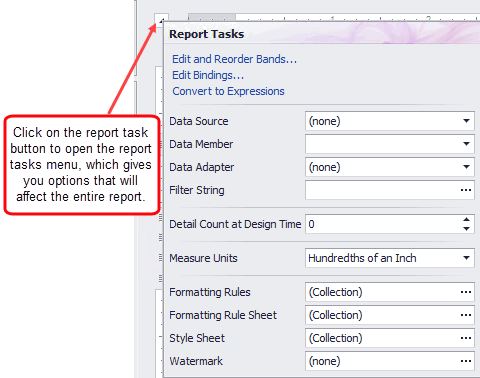Expand the Data Source dropdown

coord(466,121)
